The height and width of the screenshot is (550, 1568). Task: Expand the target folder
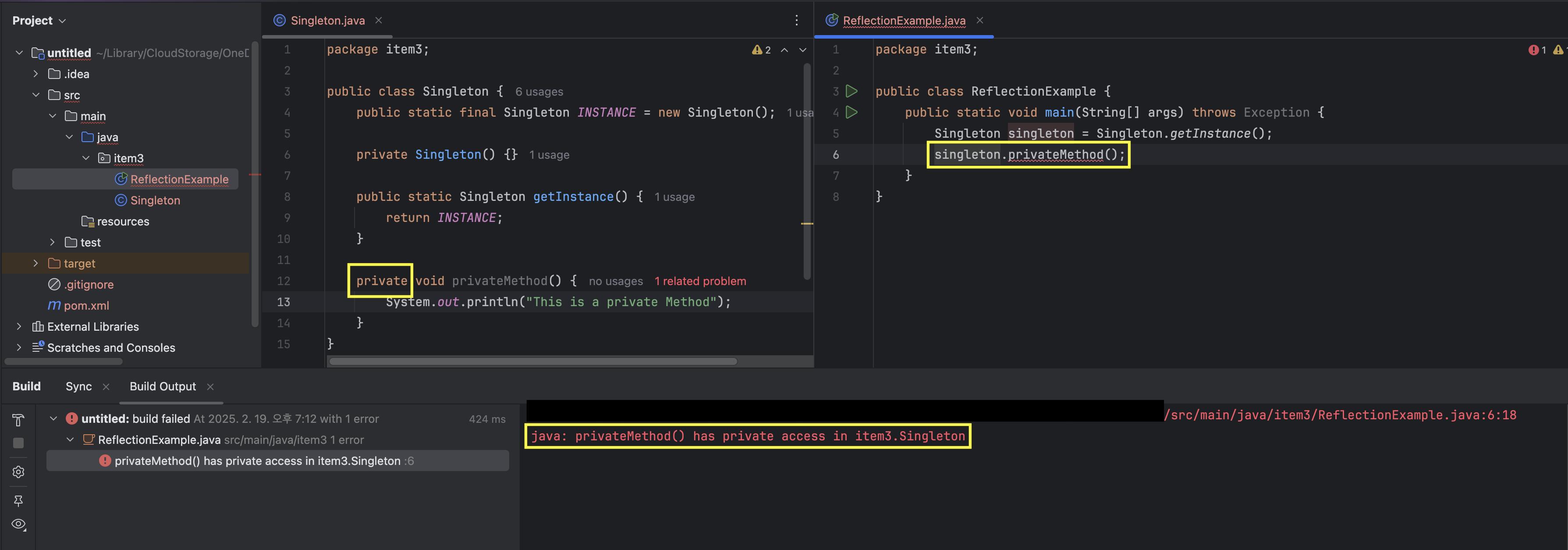[x=36, y=263]
